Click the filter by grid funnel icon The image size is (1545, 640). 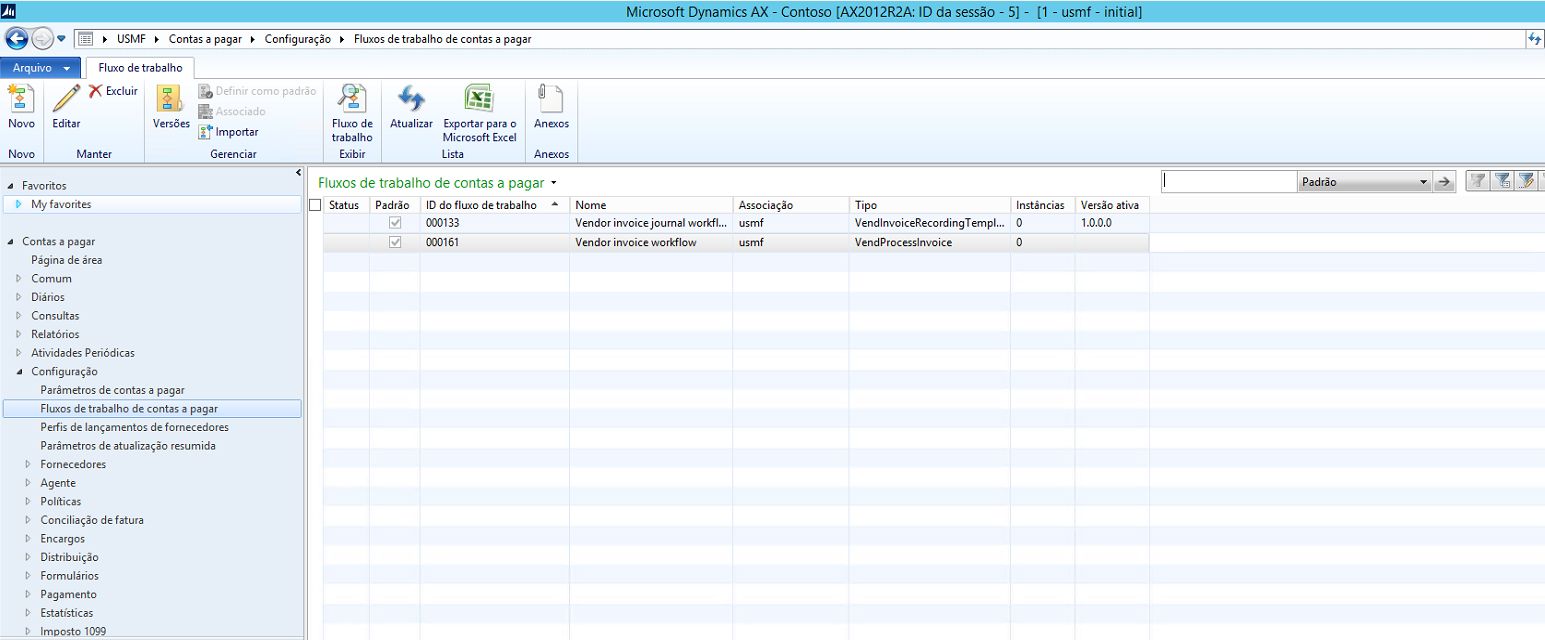[1502, 181]
